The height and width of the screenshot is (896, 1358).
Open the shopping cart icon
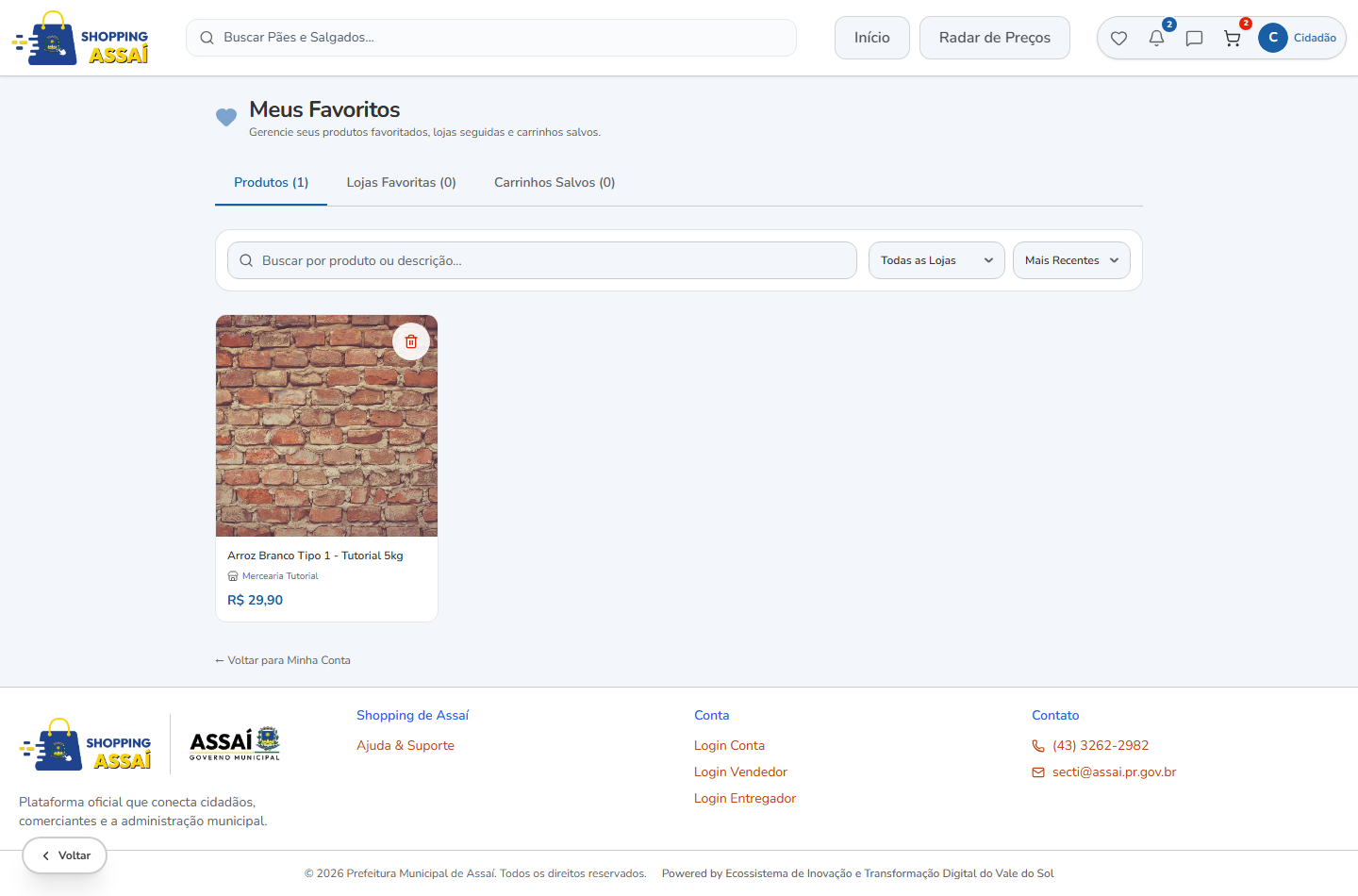click(x=1232, y=39)
